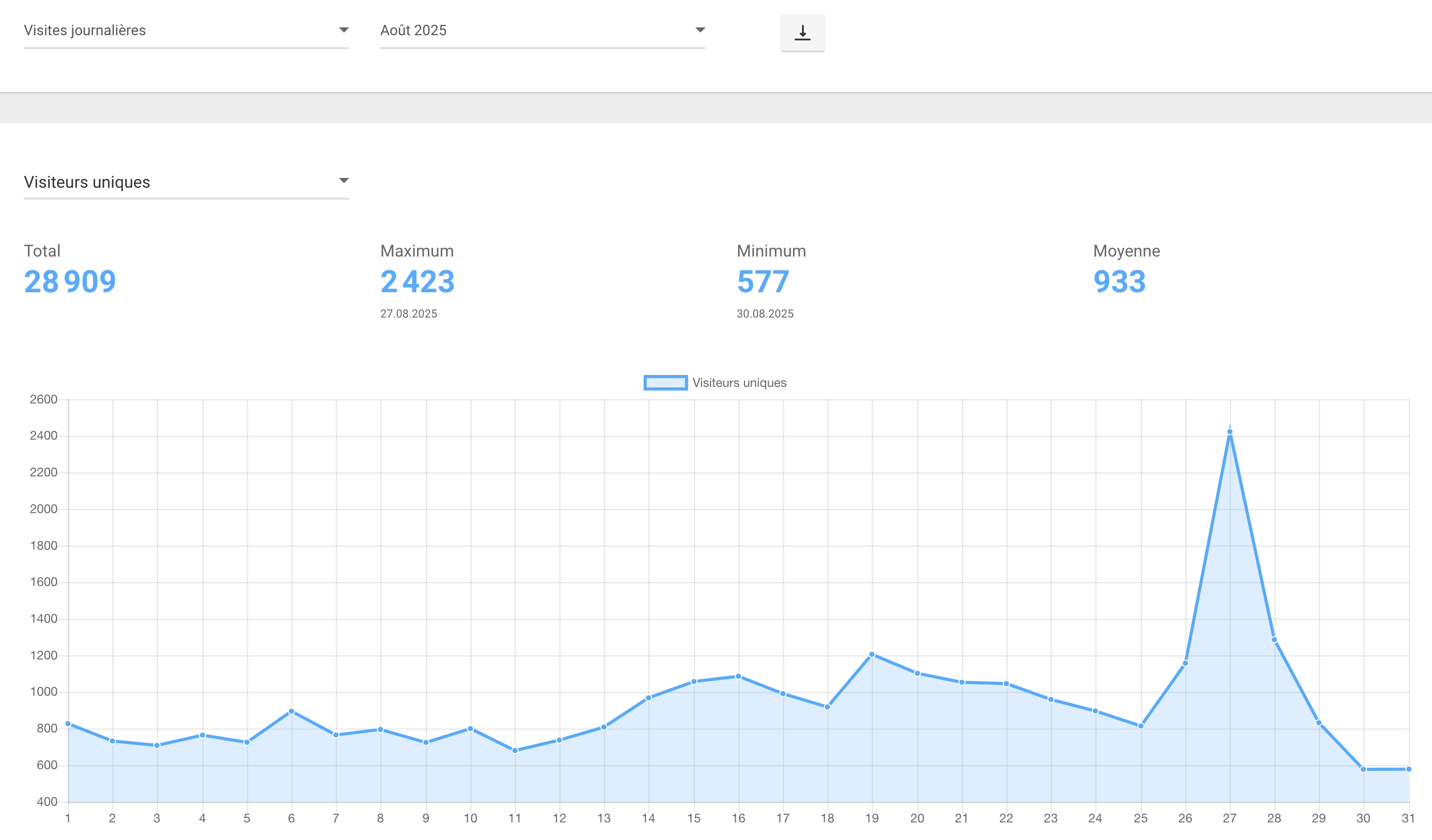The image size is (1432, 840).
Task: Click the data point on day 30
Action: 1363,770
